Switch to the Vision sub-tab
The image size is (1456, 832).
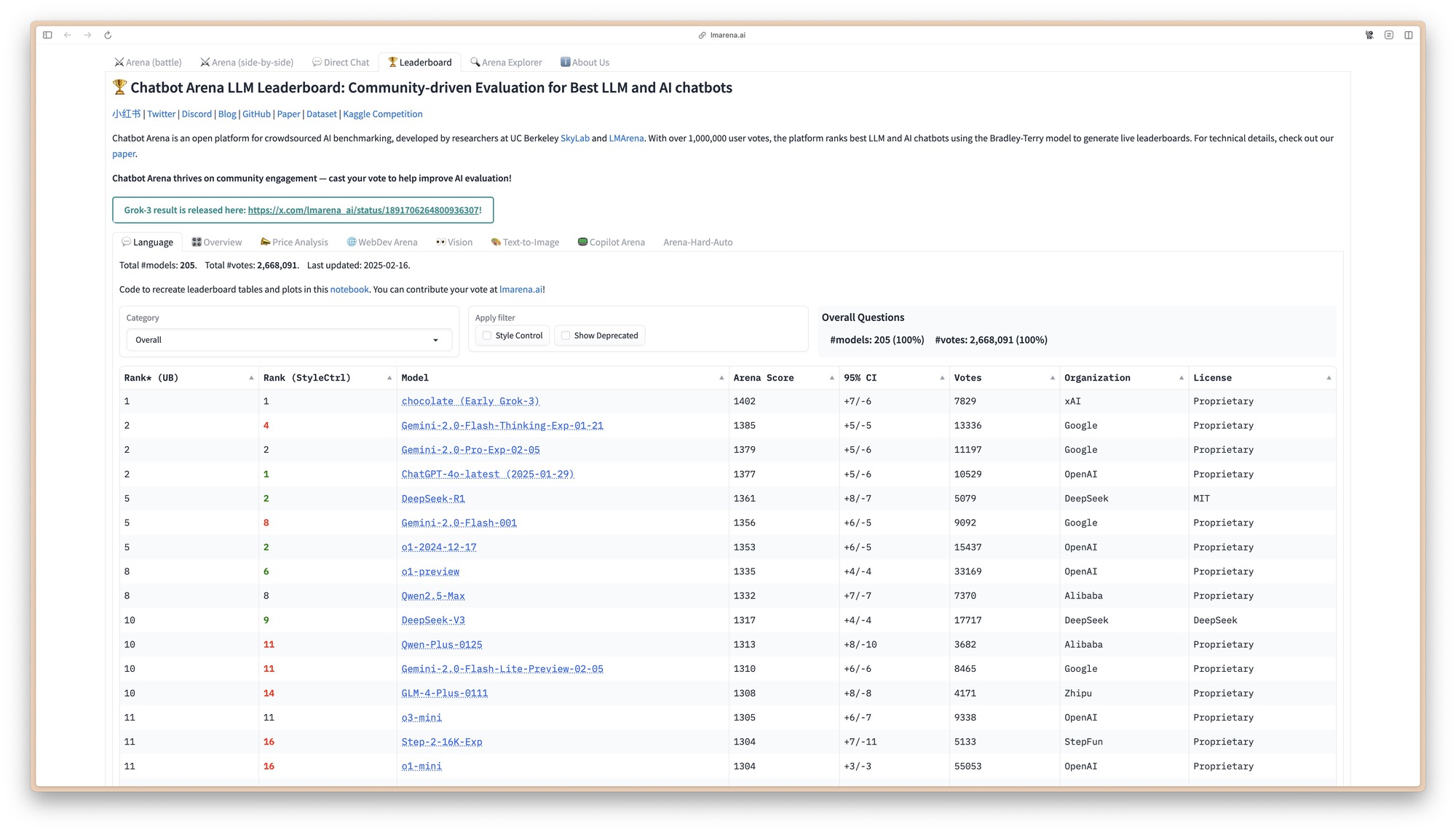pyautogui.click(x=454, y=242)
